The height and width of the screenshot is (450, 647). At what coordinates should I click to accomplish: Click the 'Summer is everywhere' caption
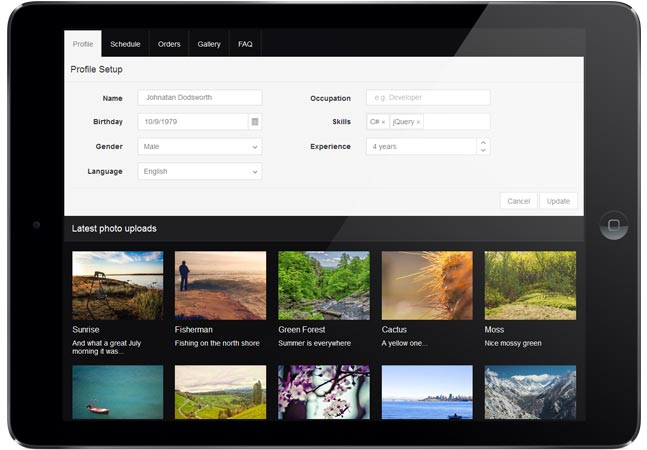point(314,343)
